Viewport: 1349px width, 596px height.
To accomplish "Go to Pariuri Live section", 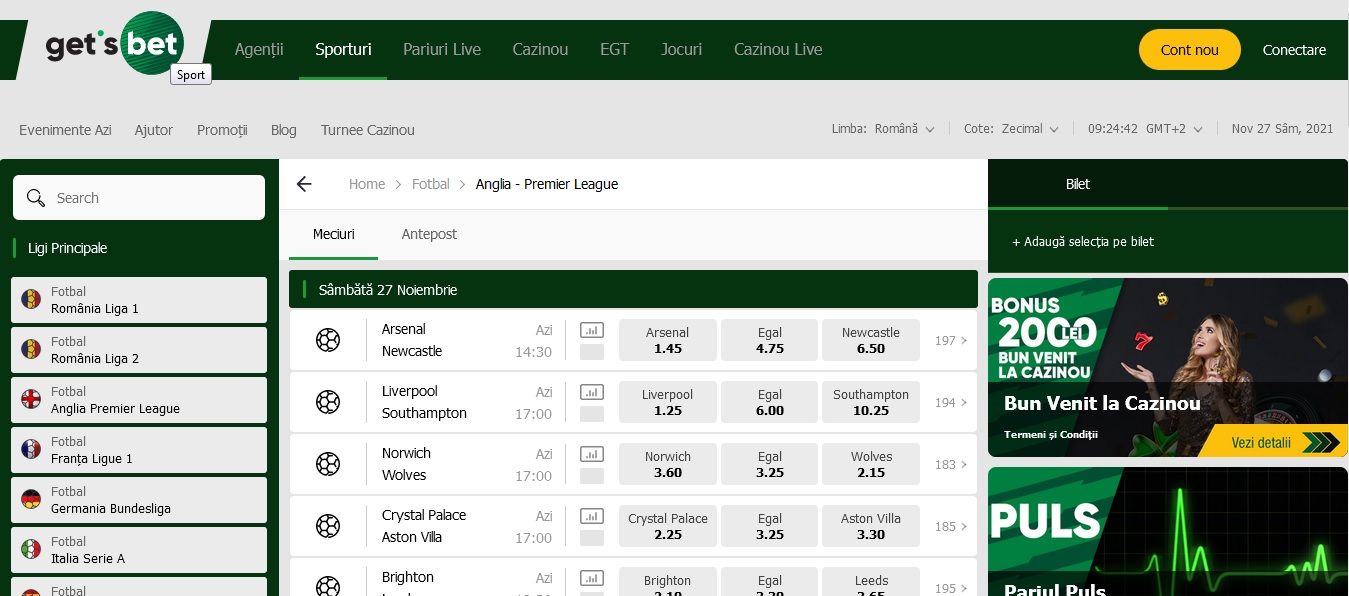I will (442, 49).
